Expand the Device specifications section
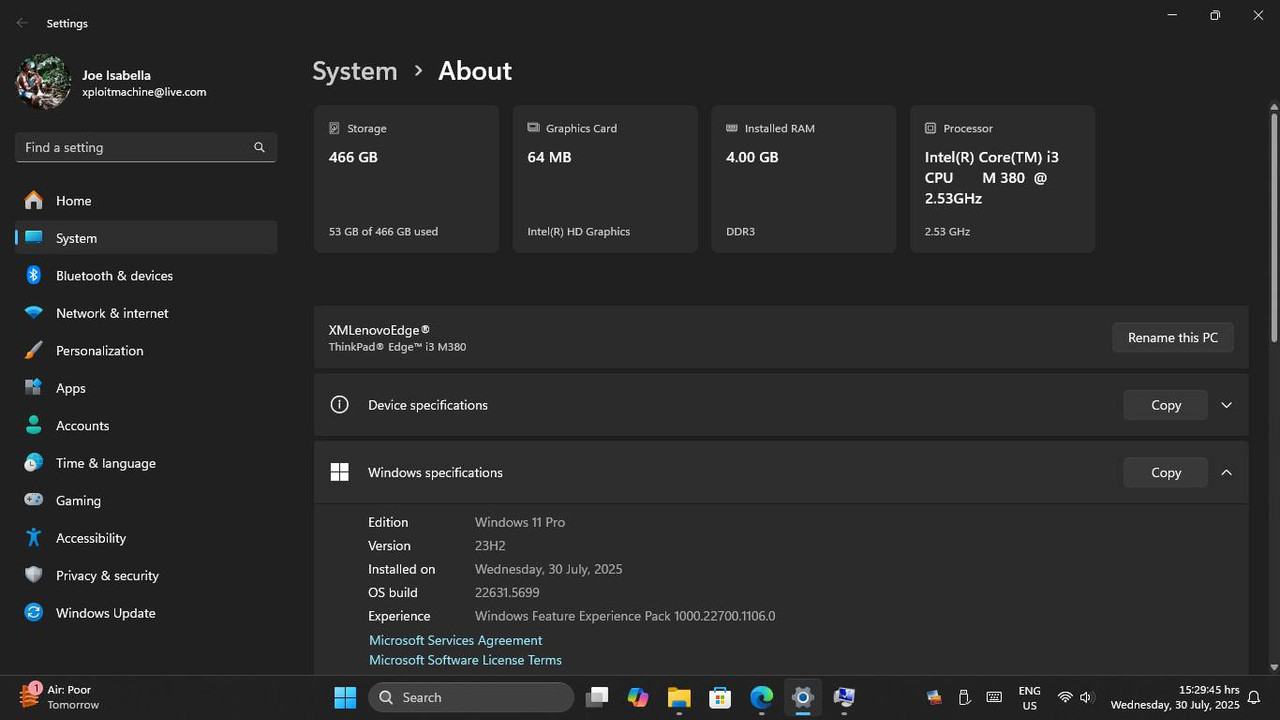 tap(1226, 405)
